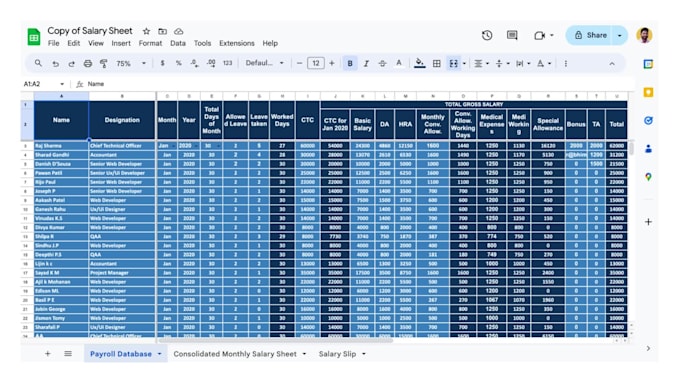Open the Google Sheets home icon
Screen dimensions: 680x383
[x=34, y=36]
